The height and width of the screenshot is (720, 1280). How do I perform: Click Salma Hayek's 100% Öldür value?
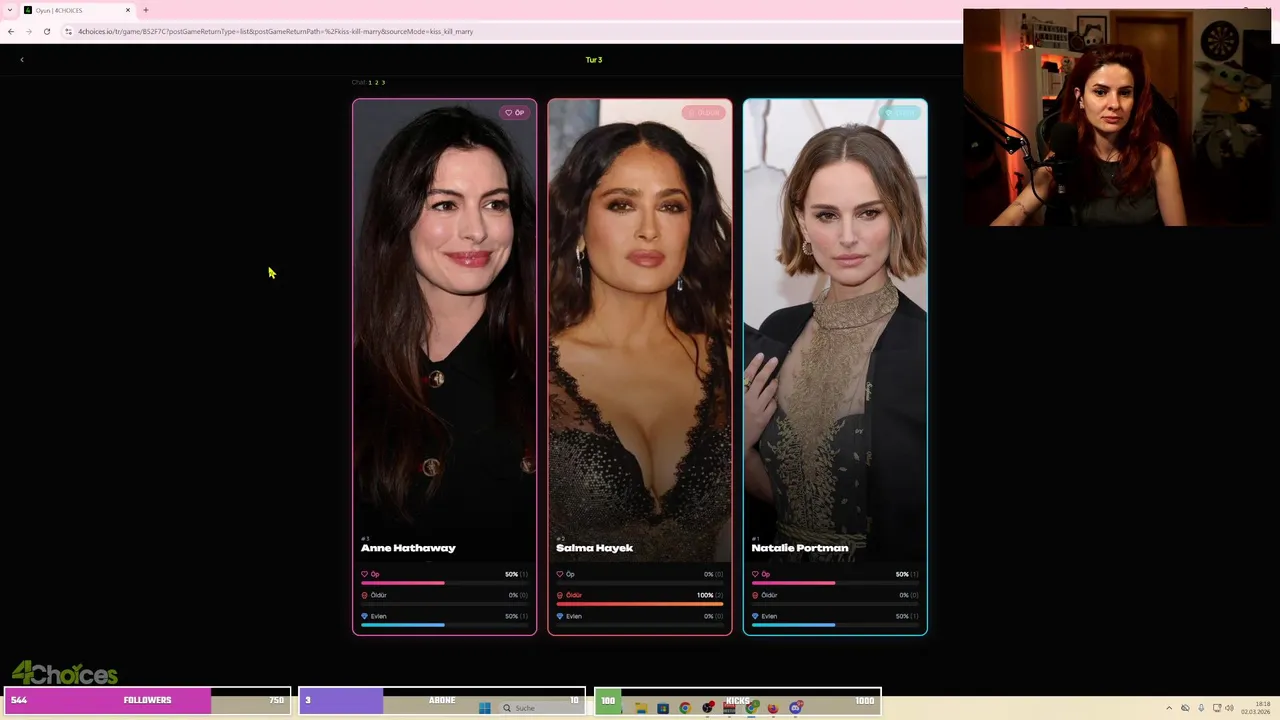705,595
